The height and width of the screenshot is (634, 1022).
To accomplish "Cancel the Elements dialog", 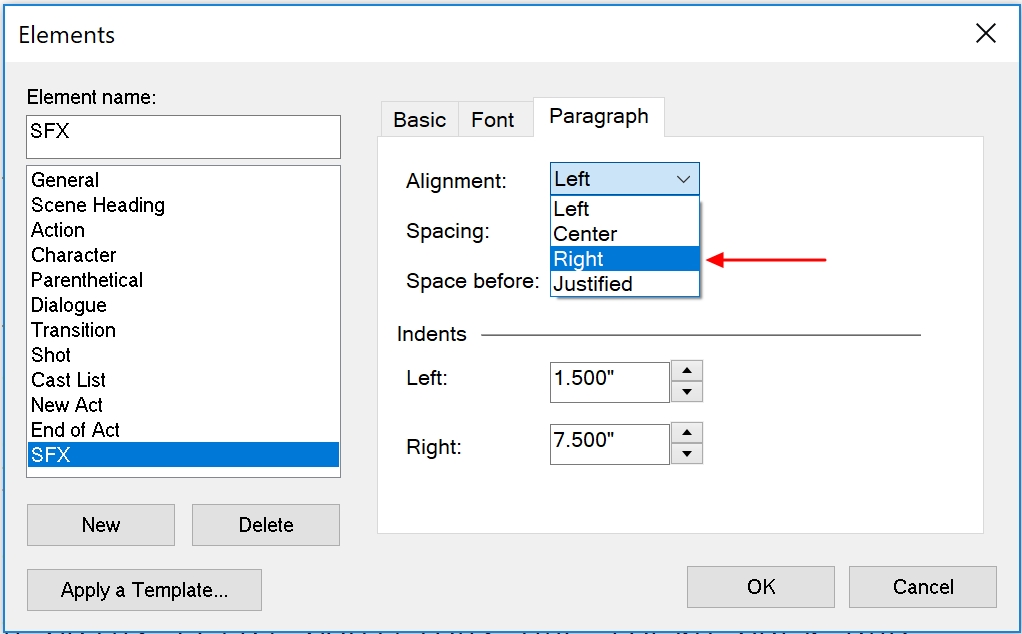I will pos(923,586).
